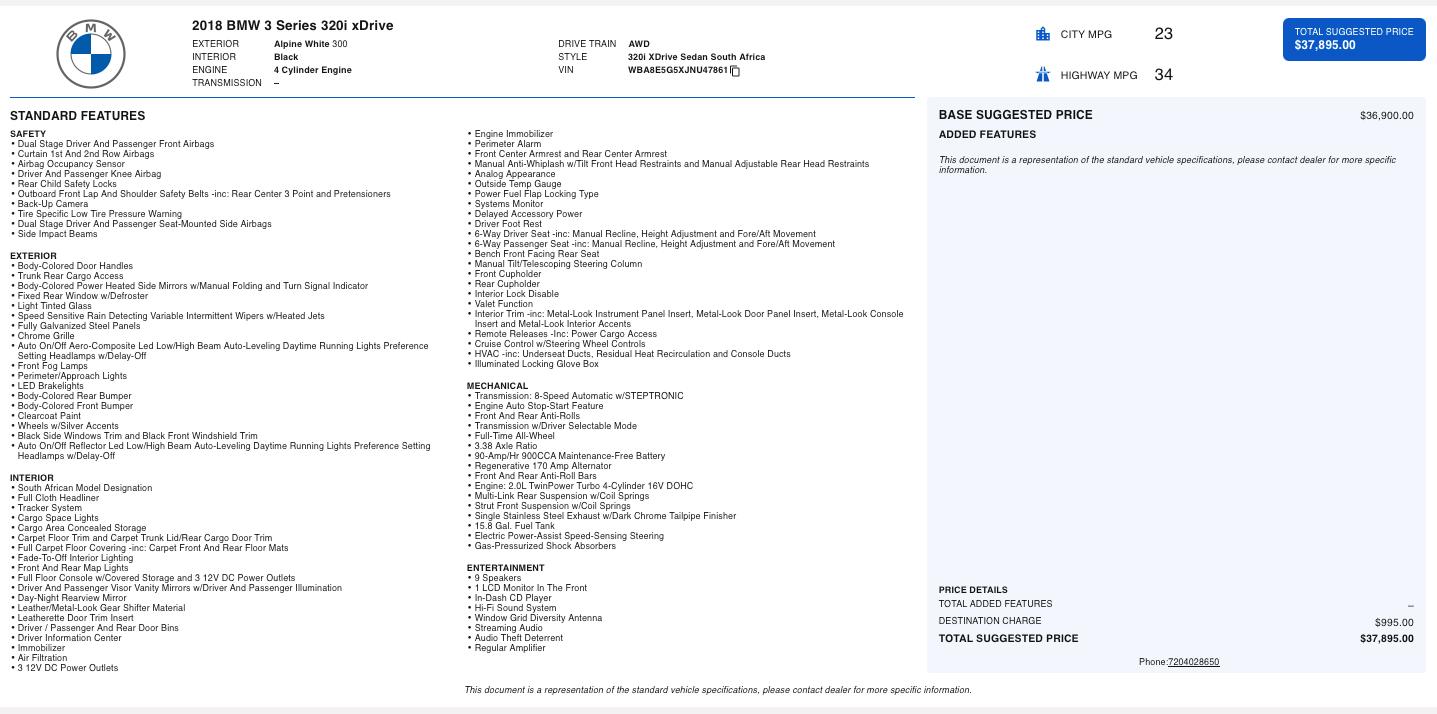Click the $36,900.00 base price amount

1386,116
